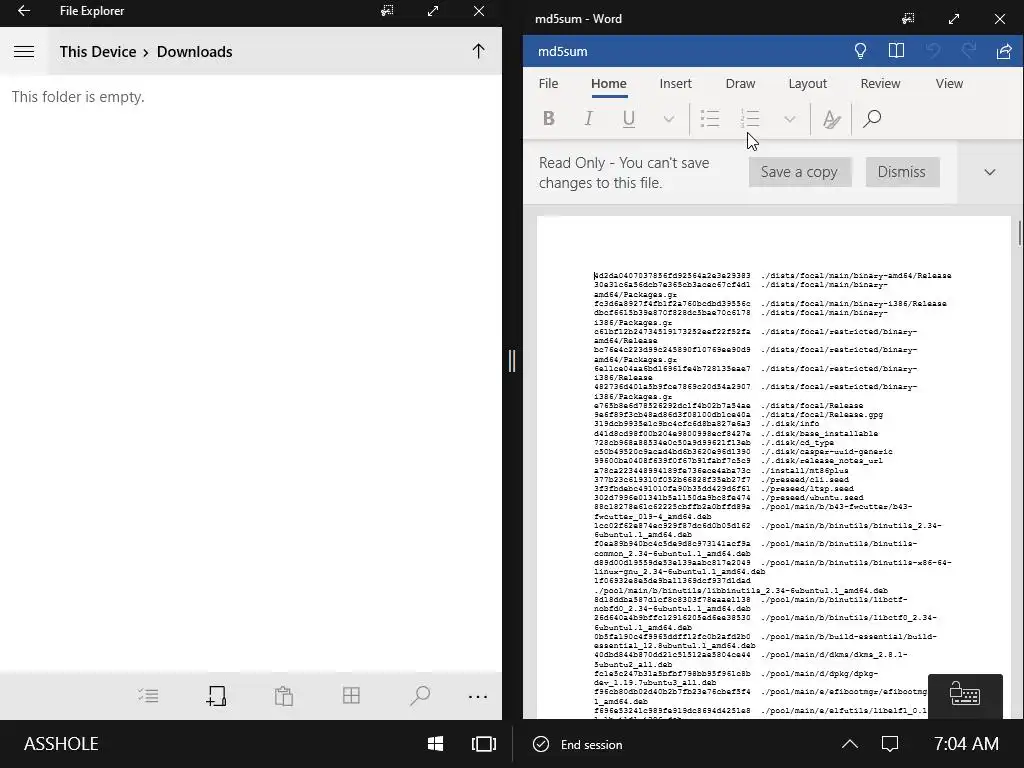Click 'Downloads' in breadcrumb path
Viewport: 1024px width, 768px height.
(195, 52)
